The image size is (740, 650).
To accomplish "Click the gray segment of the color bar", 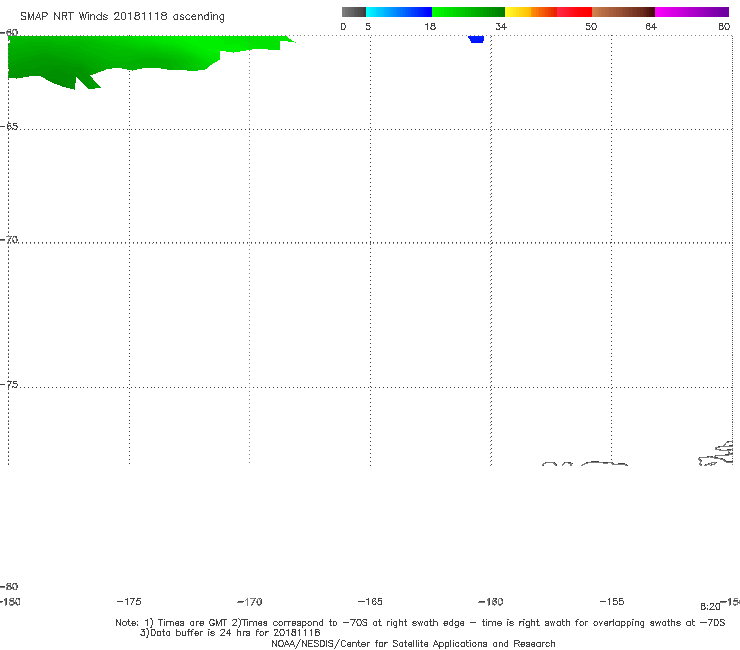I will pyautogui.click(x=353, y=12).
